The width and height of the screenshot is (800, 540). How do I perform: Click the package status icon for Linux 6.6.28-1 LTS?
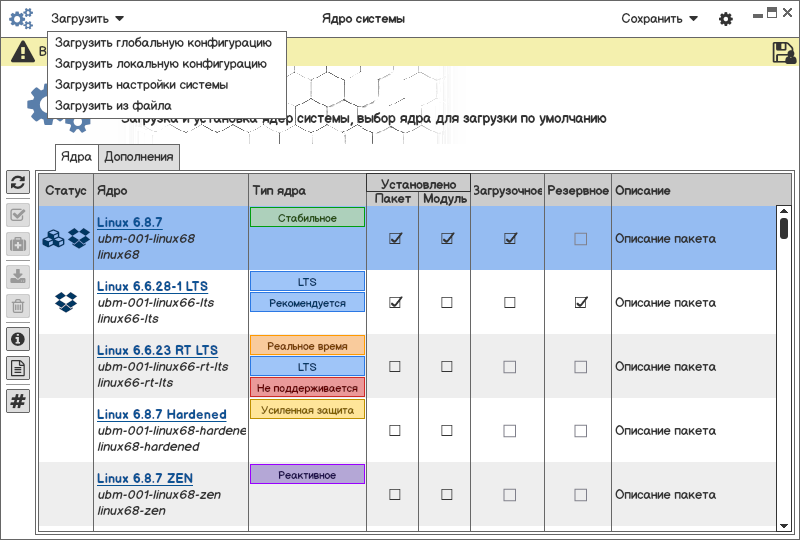pos(66,302)
